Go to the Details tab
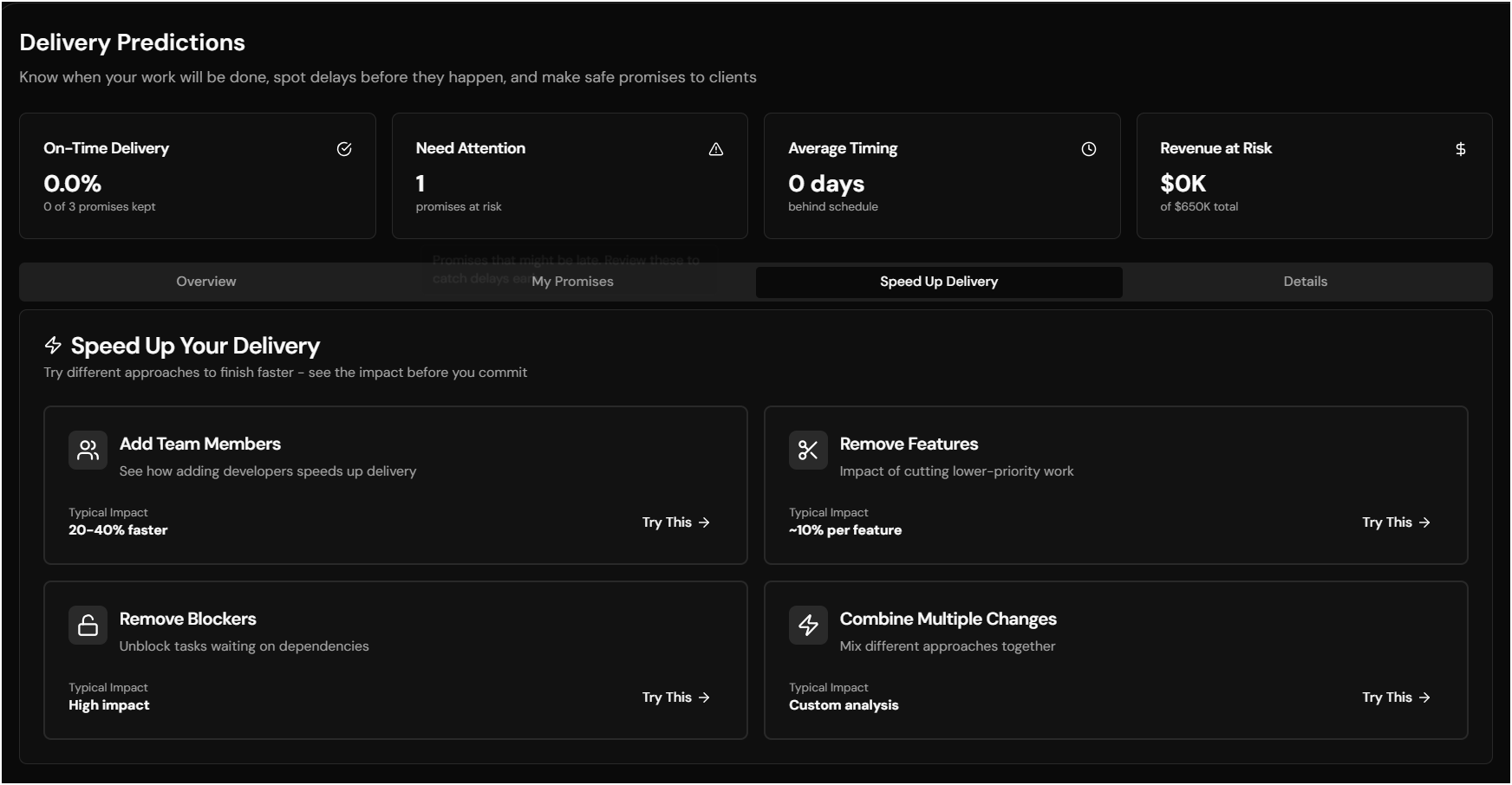 tap(1305, 282)
